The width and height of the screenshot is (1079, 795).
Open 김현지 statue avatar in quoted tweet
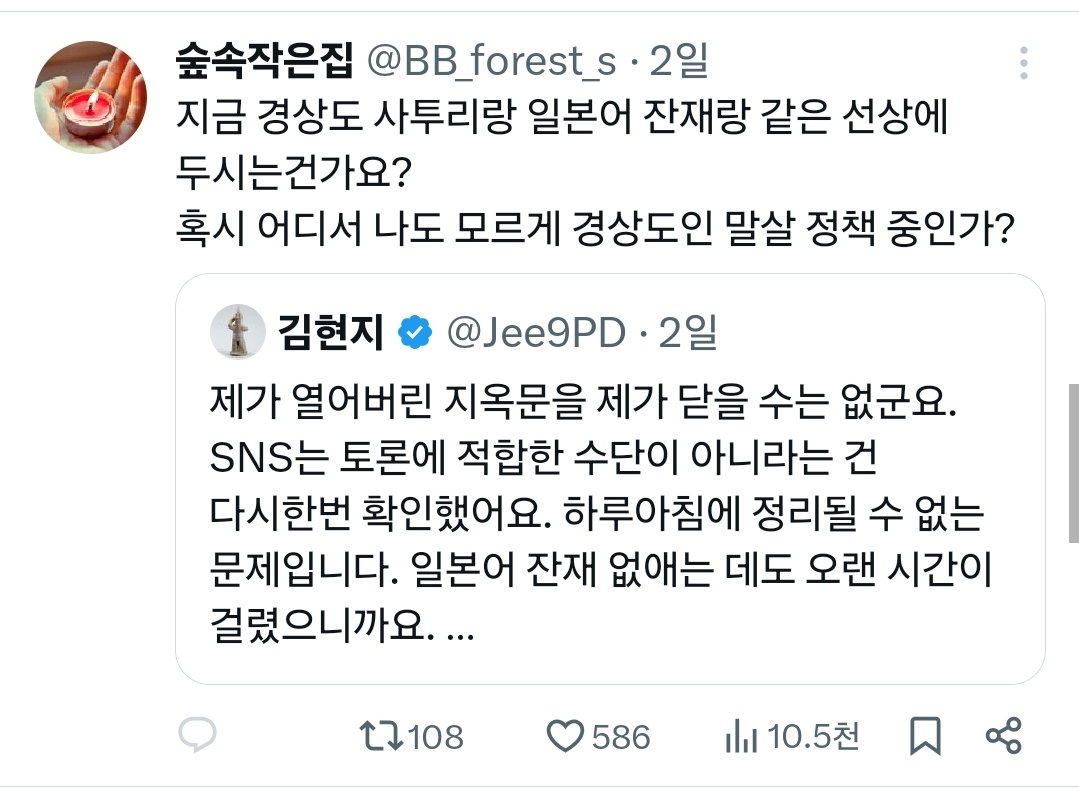(237, 332)
